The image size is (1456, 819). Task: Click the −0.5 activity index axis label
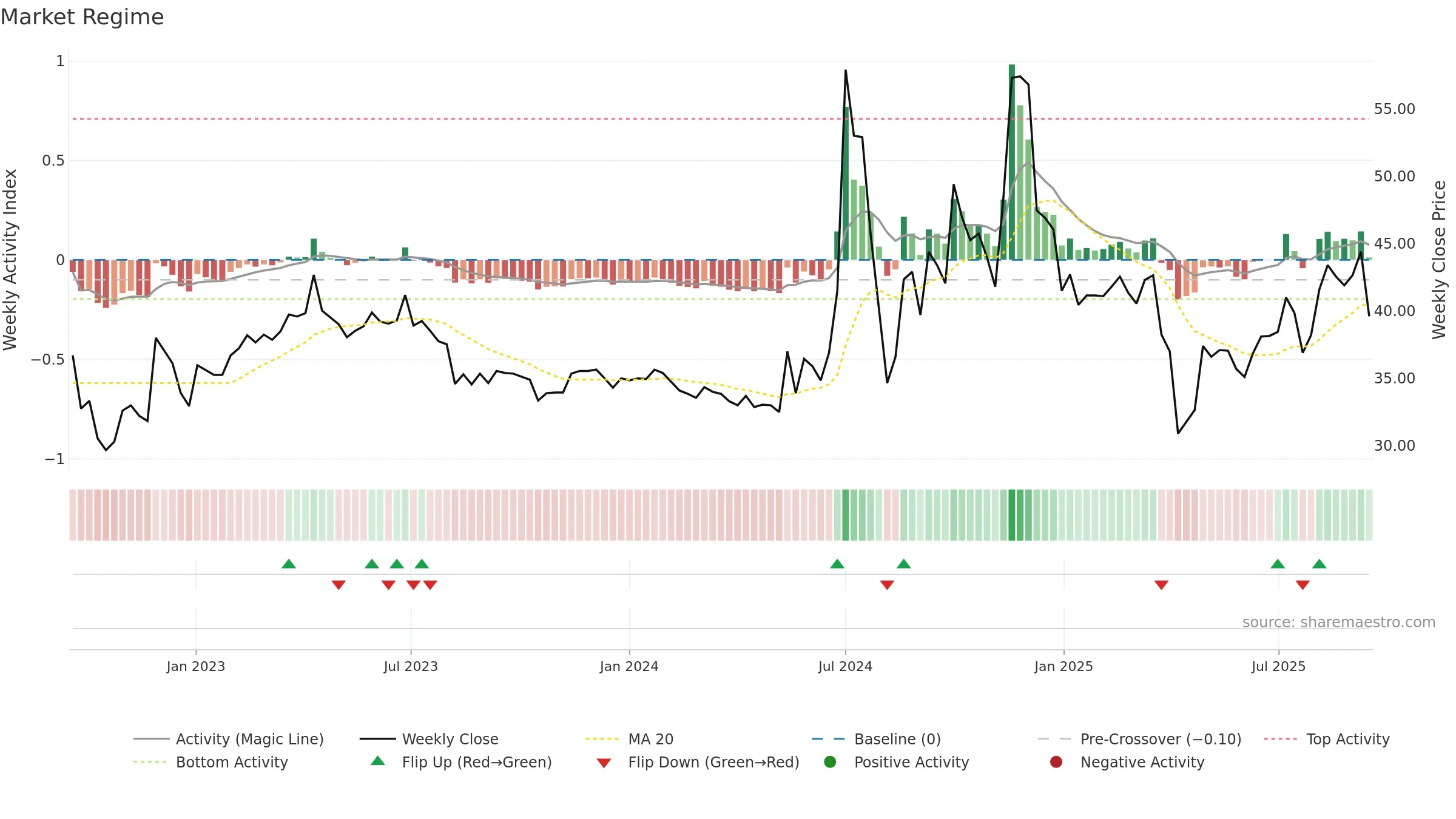[48, 360]
